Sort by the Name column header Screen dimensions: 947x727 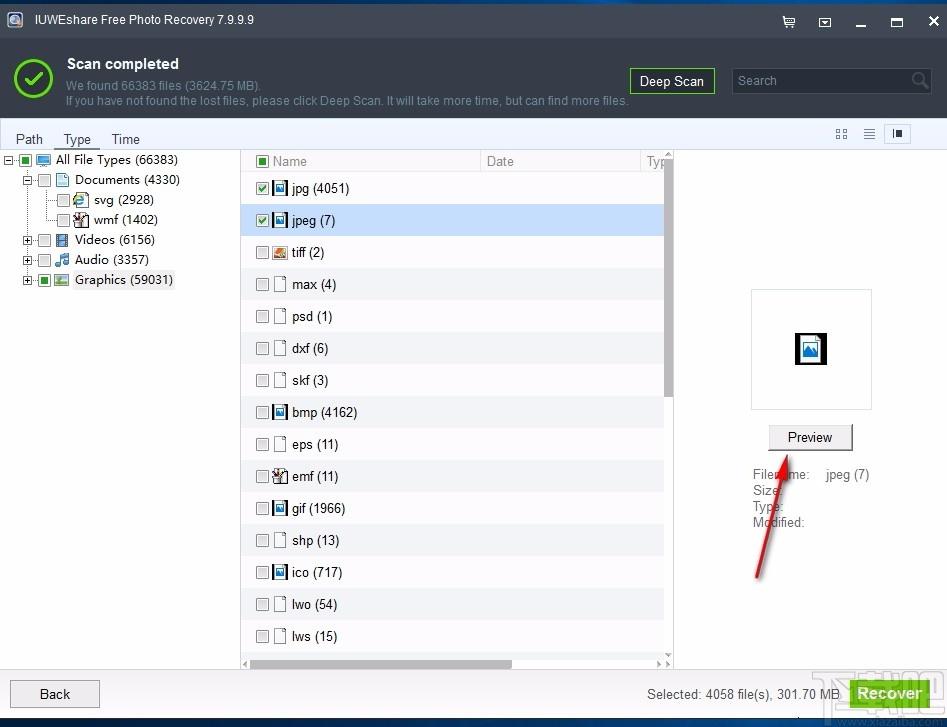point(289,161)
